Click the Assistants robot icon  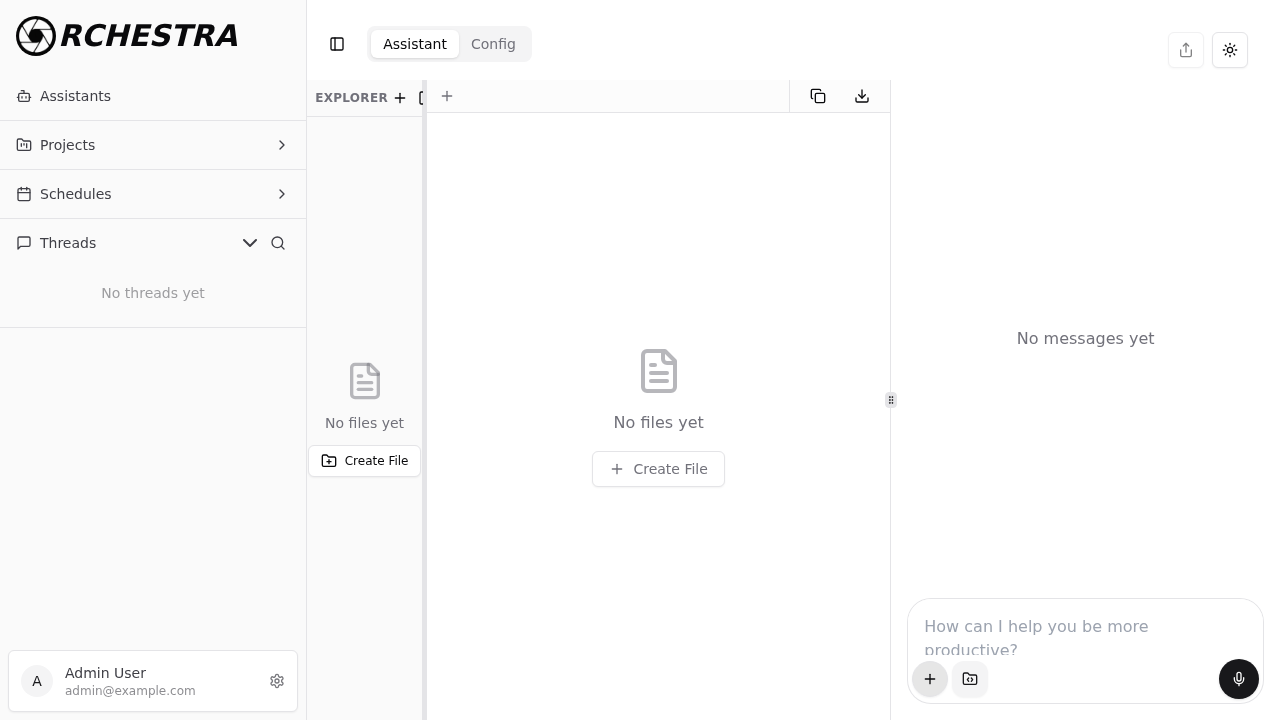24,96
